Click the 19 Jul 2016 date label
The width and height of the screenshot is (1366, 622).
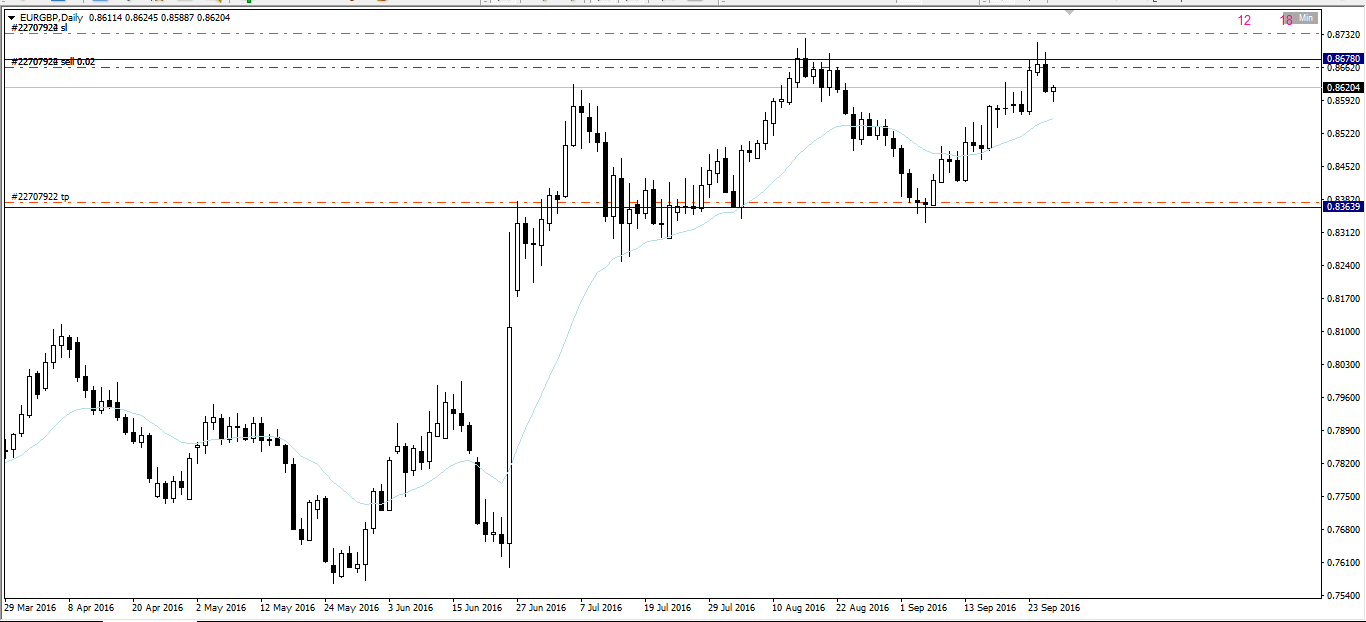[667, 607]
